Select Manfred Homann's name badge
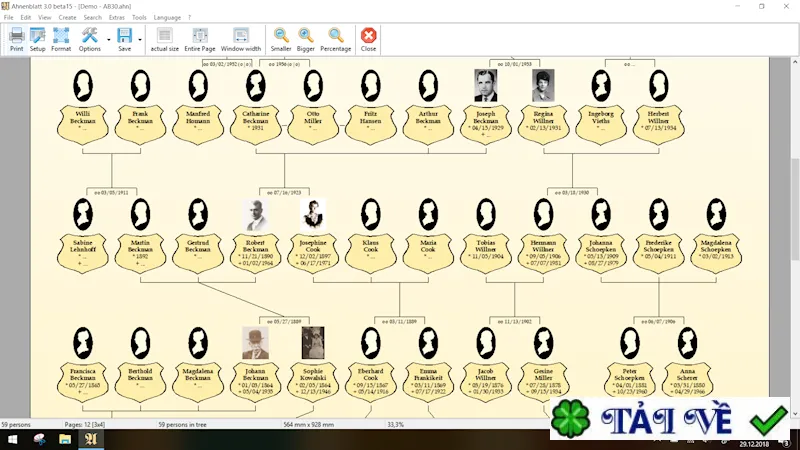The image size is (800, 450). tap(198, 124)
